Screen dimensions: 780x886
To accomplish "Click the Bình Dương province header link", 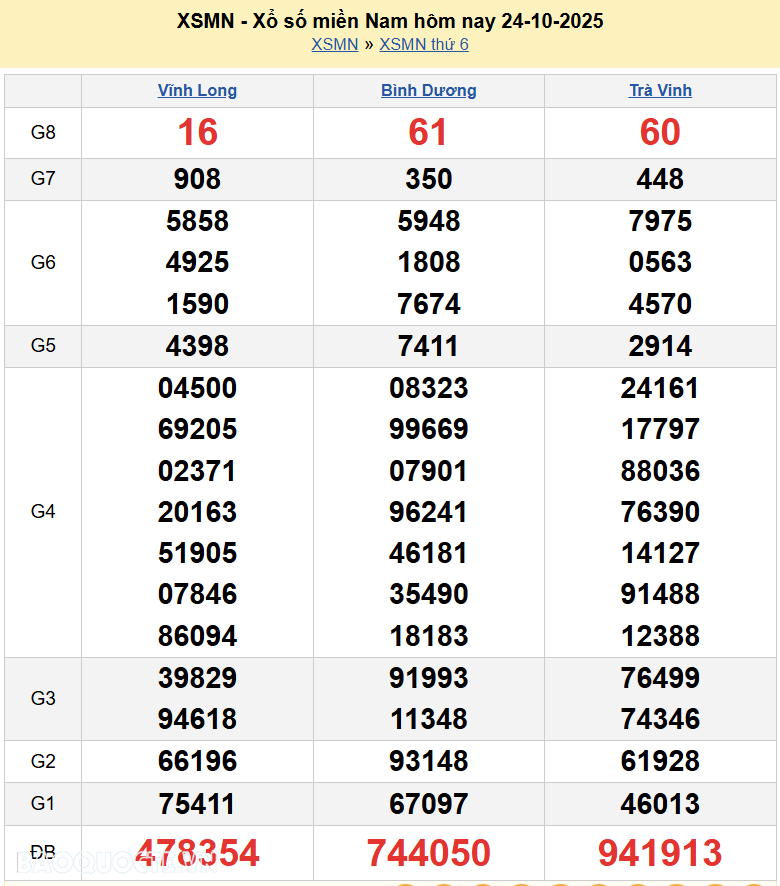I will click(428, 90).
